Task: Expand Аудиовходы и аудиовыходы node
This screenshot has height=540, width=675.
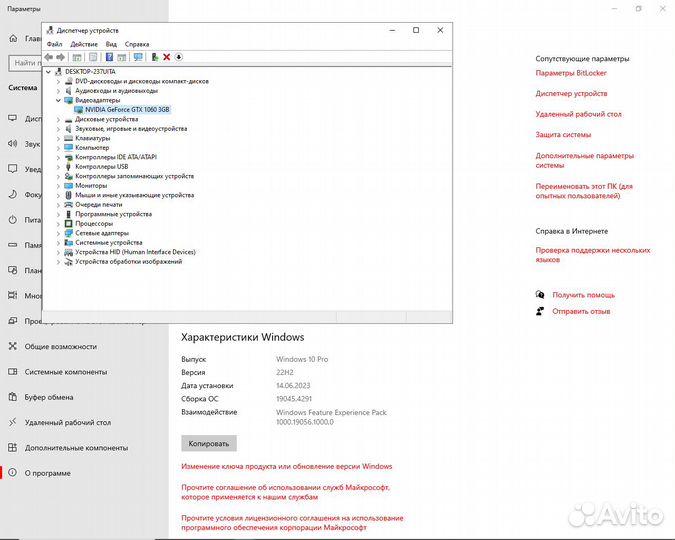Action: click(58, 90)
